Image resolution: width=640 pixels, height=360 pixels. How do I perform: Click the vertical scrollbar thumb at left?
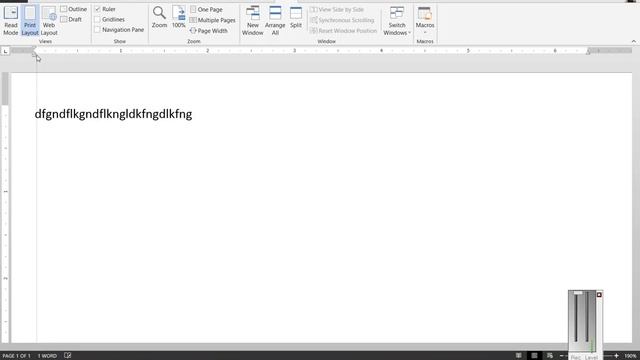5,89
